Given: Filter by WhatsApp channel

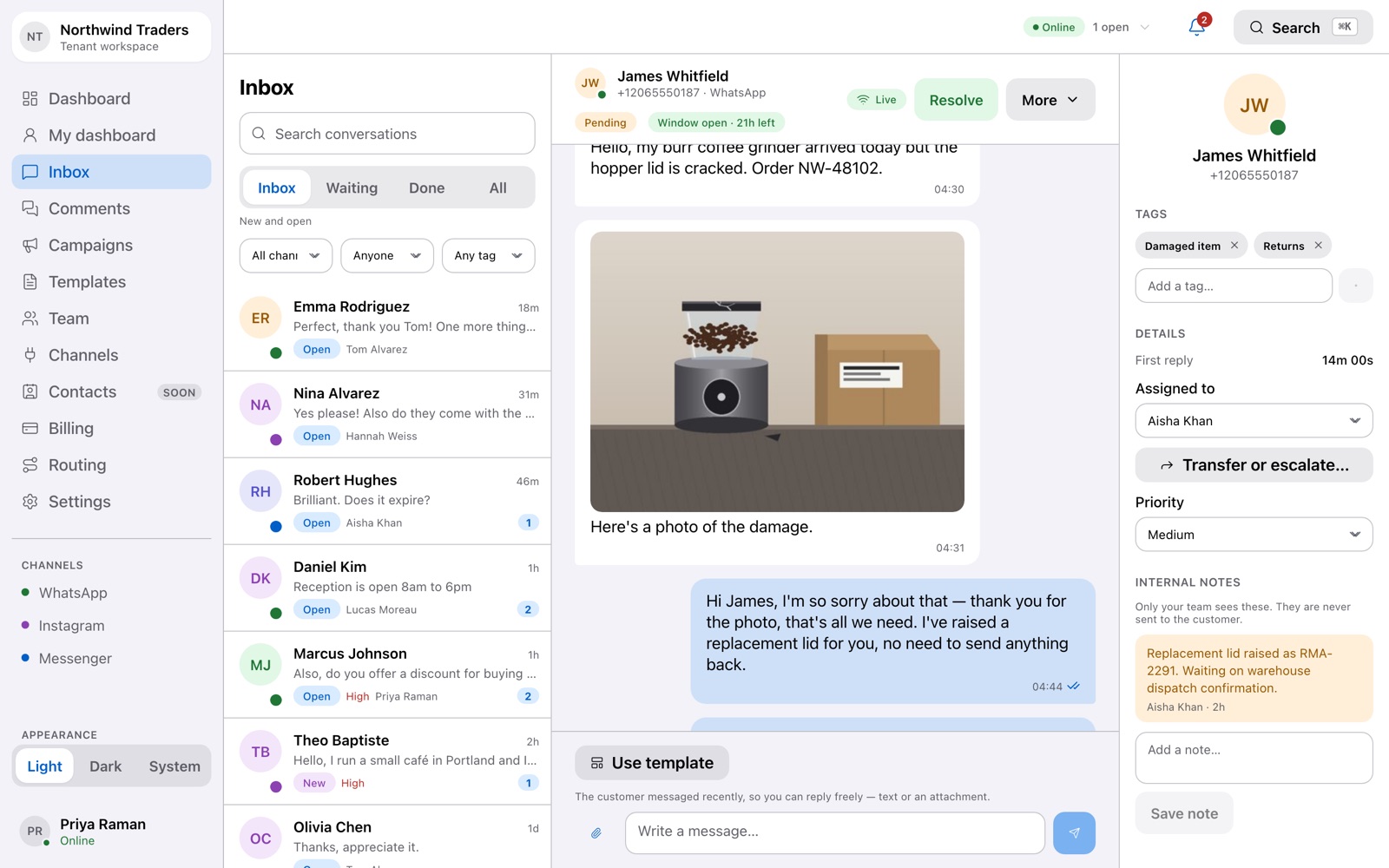Looking at the screenshot, I should 111,593.
